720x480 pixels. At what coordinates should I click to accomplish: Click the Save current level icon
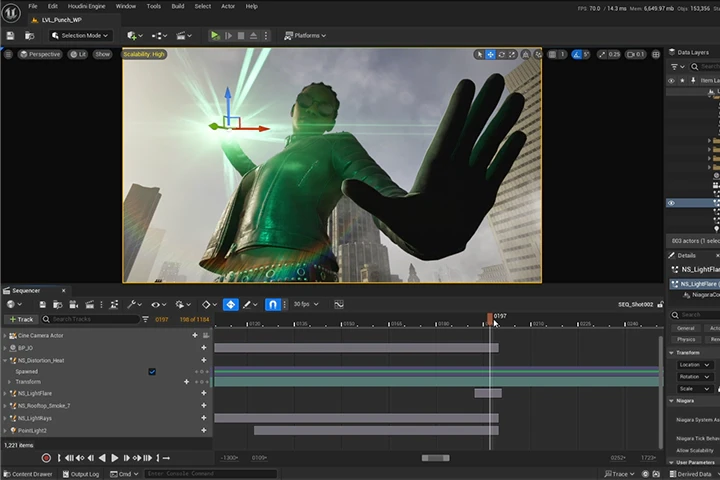[x=10, y=35]
